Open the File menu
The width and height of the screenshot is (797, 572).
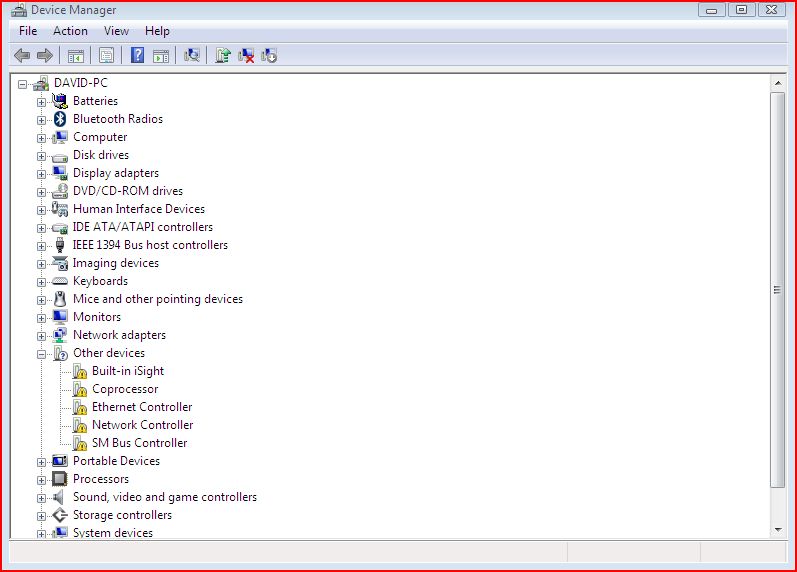[28, 31]
